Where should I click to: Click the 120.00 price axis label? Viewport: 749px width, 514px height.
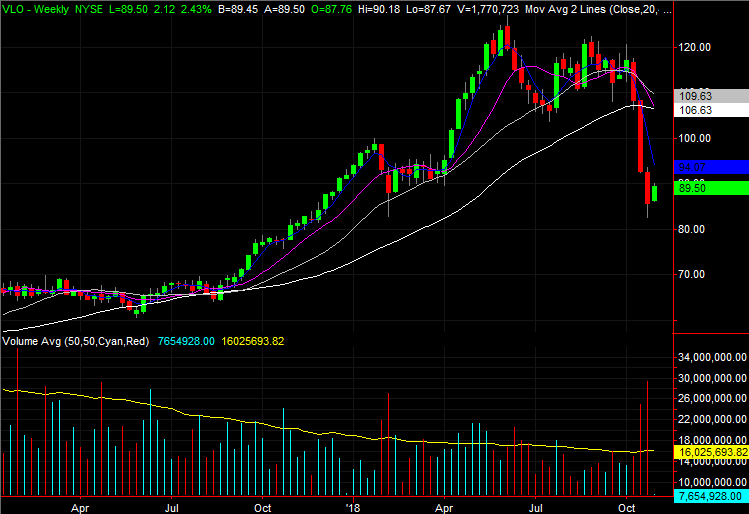click(x=695, y=47)
